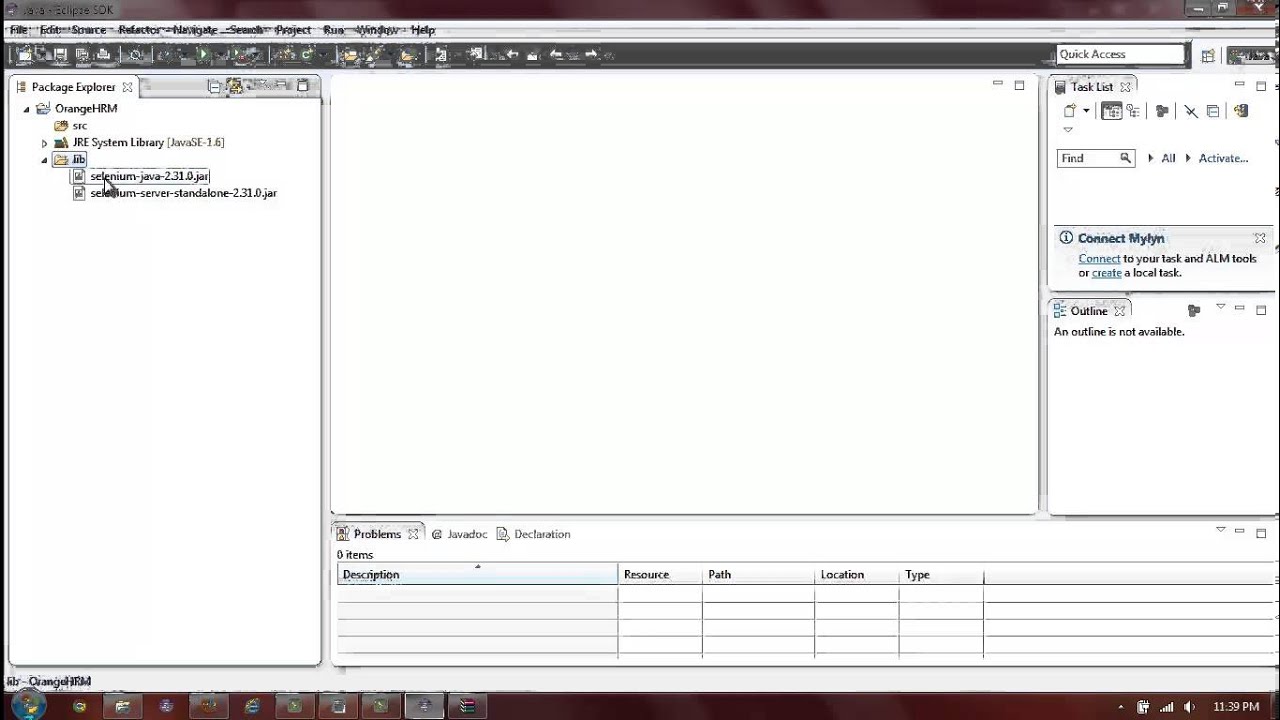Click Collapse All icon in Task List
Image resolution: width=1280 pixels, height=720 pixels.
[x=1213, y=111]
